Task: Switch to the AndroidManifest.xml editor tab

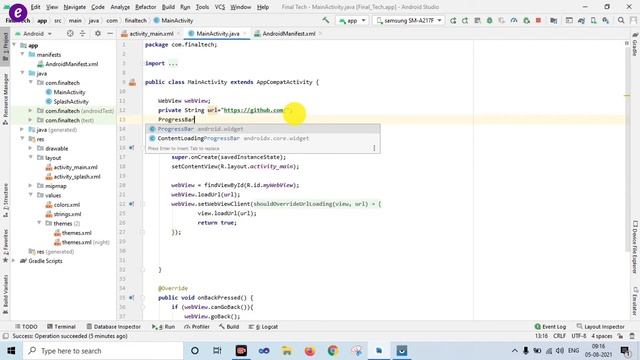Action: [x=289, y=33]
